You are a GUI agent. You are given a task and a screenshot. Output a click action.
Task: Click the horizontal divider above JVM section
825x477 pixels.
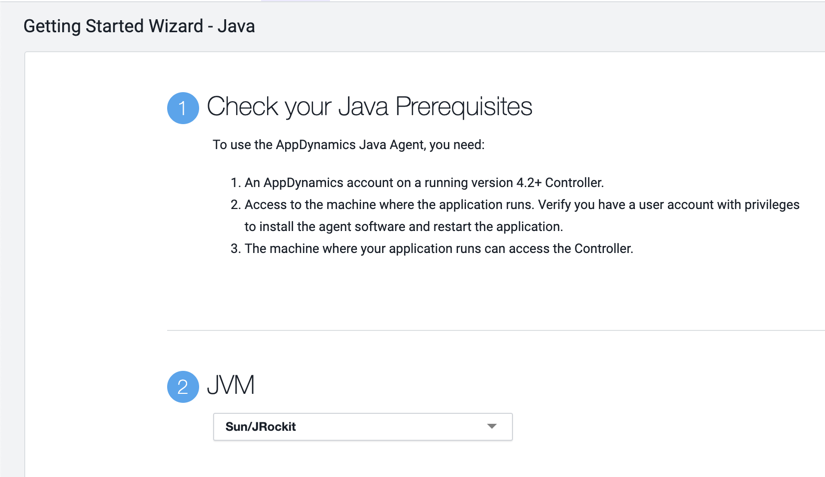(495, 330)
